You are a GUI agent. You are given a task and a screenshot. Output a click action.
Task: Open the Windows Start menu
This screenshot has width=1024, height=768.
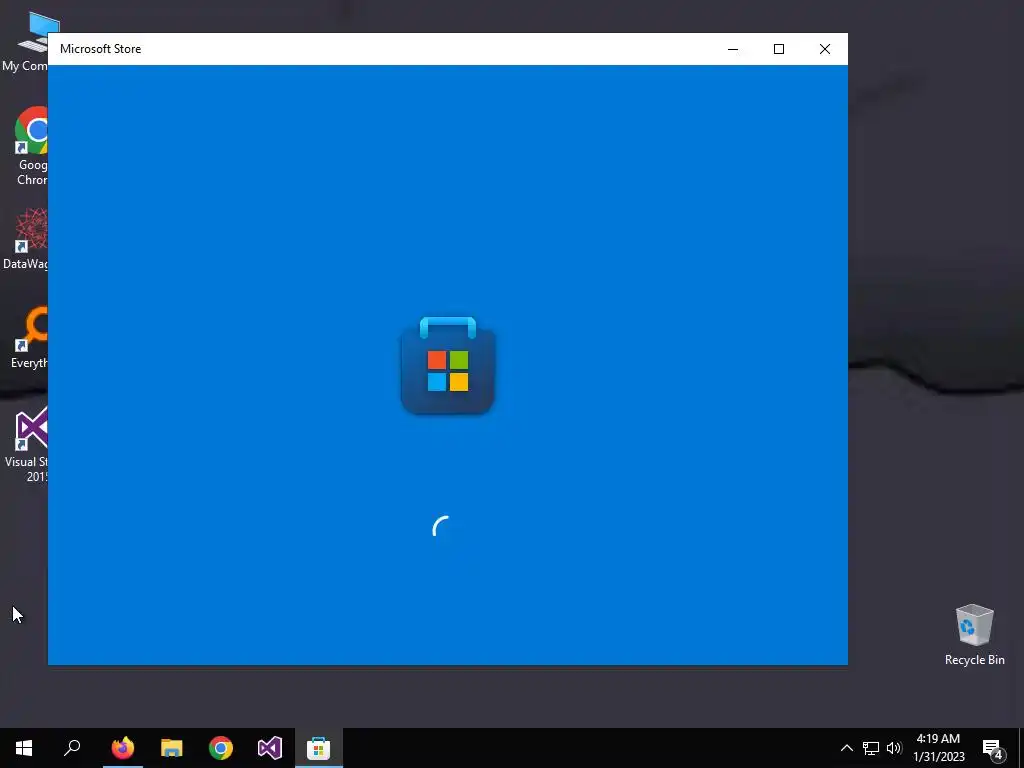[24, 748]
